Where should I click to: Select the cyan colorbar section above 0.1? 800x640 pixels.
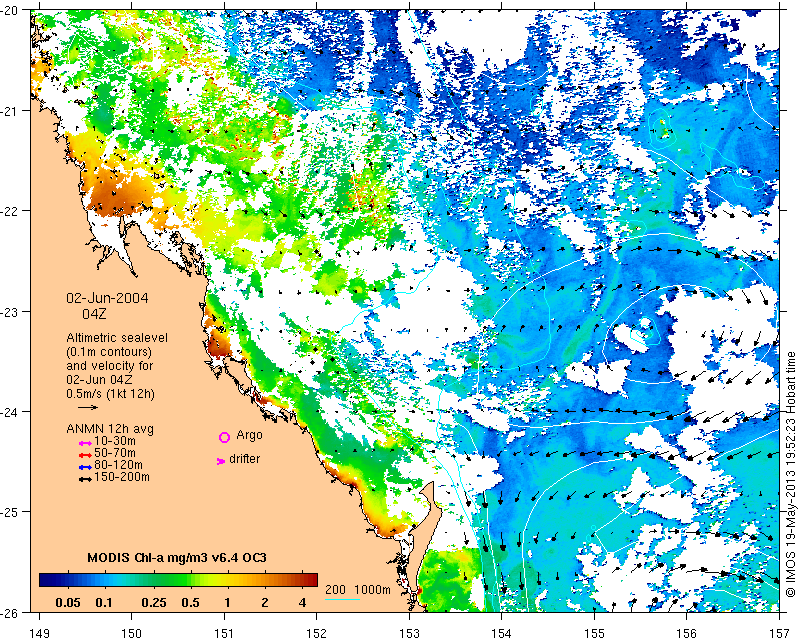(x=104, y=580)
